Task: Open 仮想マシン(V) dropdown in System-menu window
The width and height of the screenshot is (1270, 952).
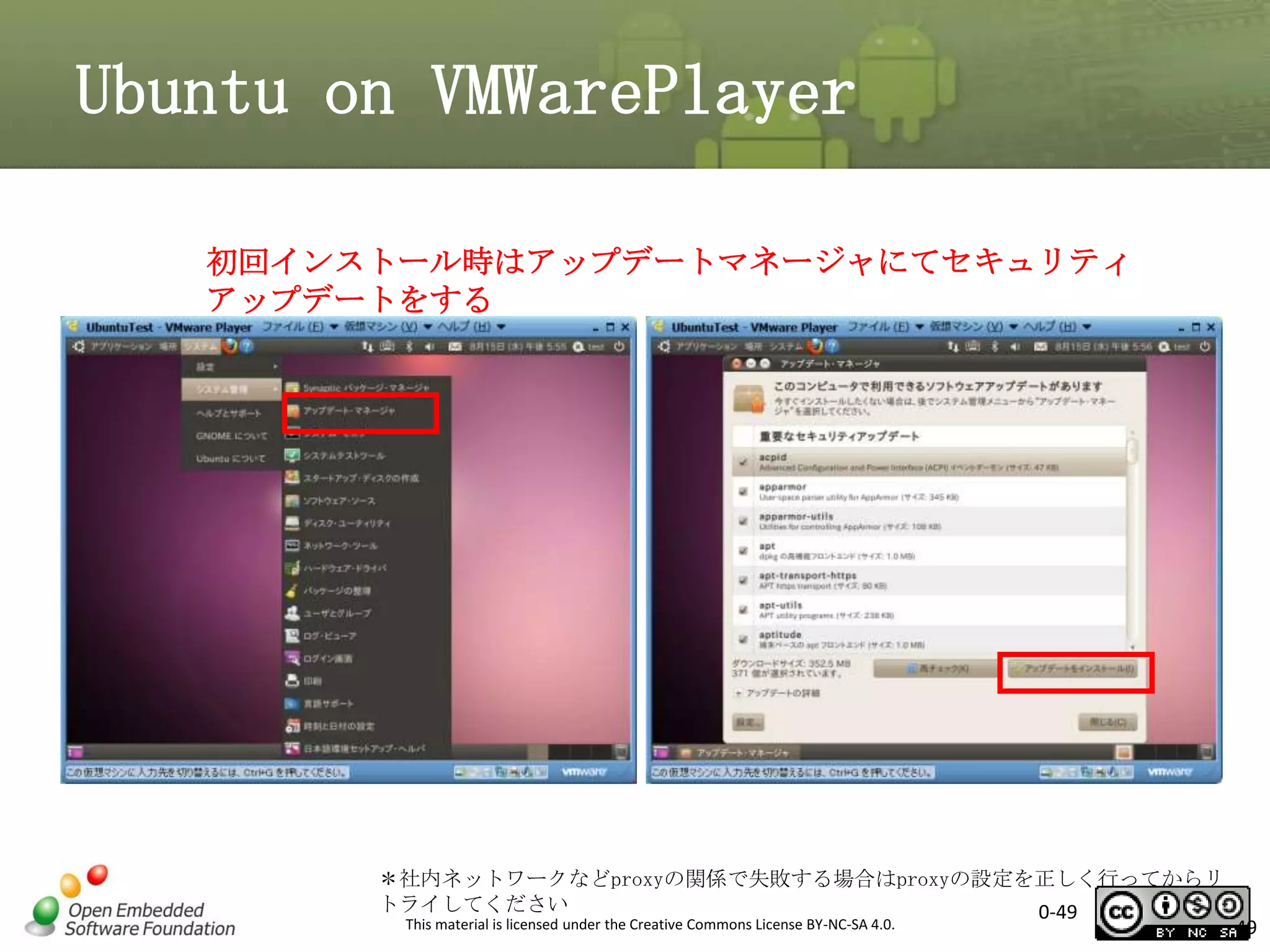Action: point(388,327)
